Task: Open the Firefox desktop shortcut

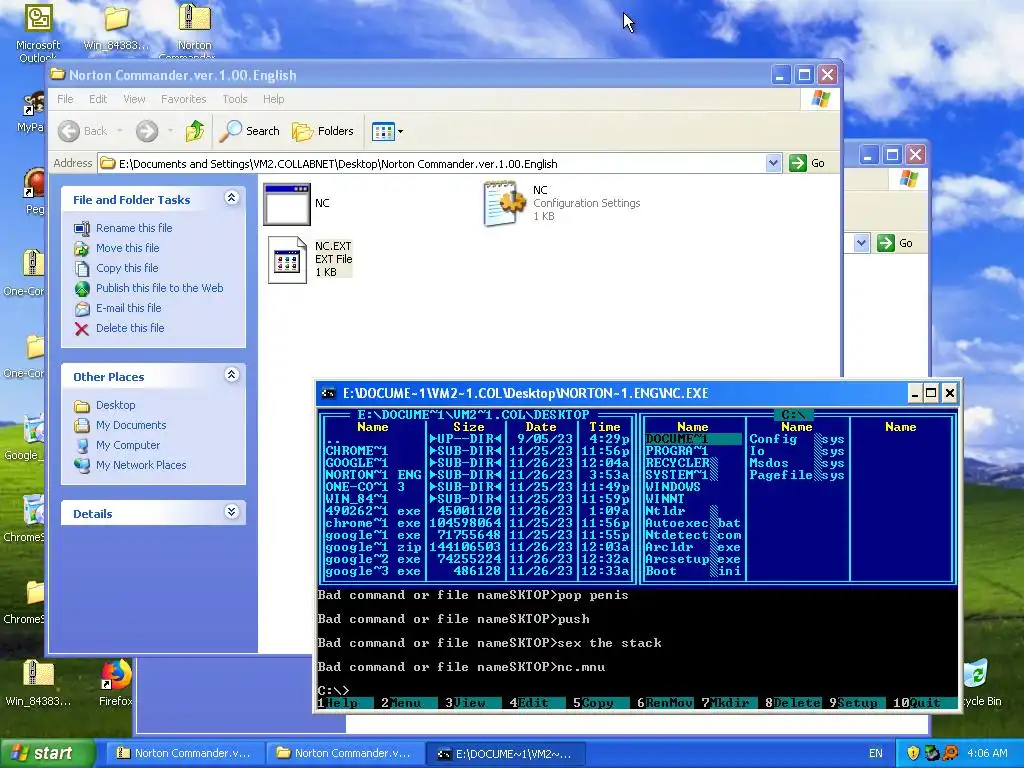Action: point(116,682)
